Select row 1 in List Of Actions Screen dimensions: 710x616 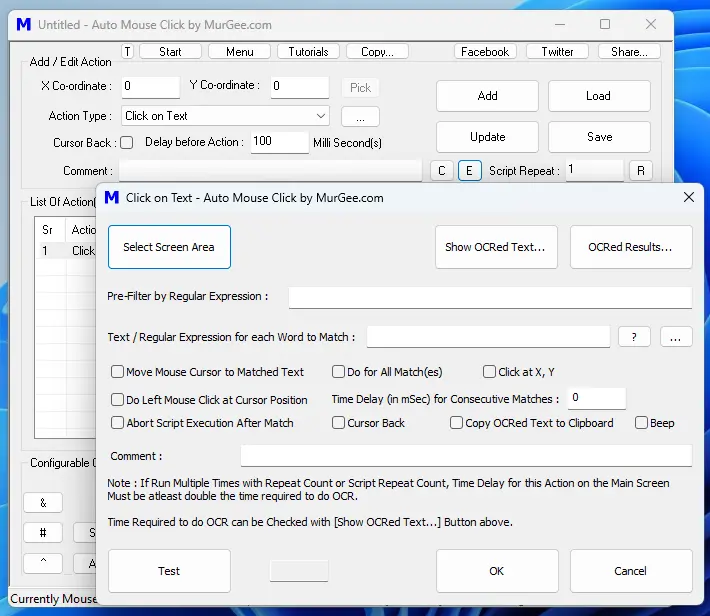pos(66,250)
